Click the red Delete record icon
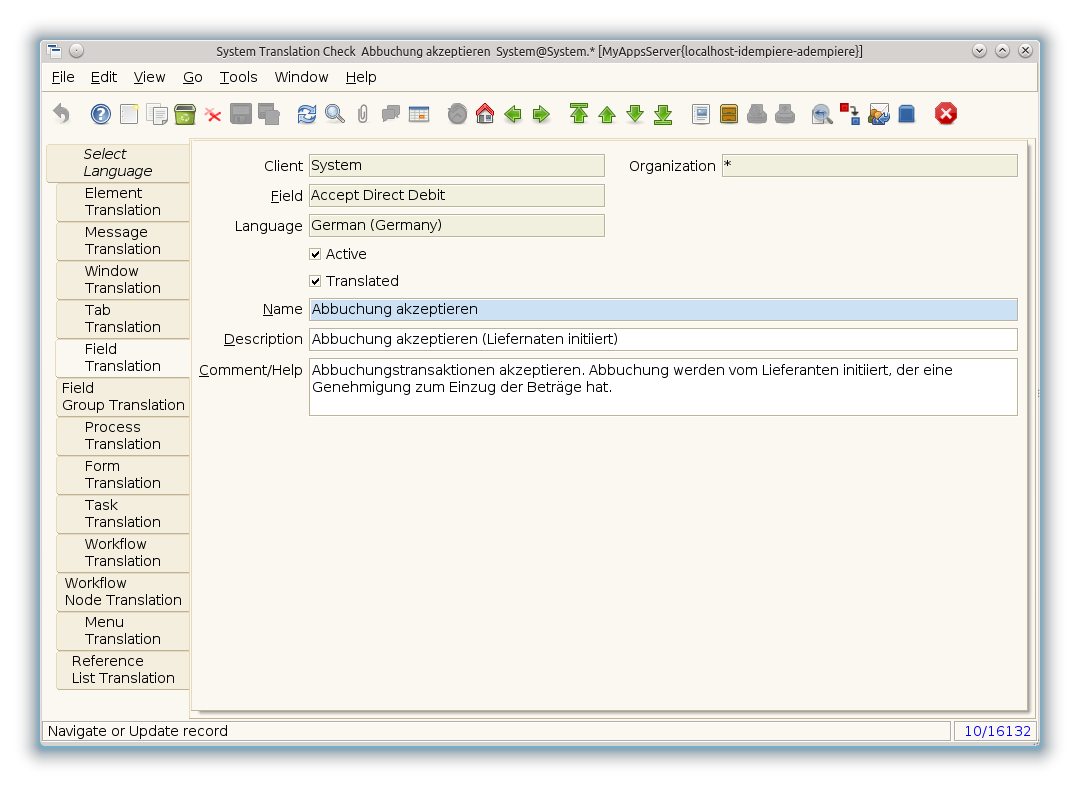The height and width of the screenshot is (786, 1080). coord(213,114)
